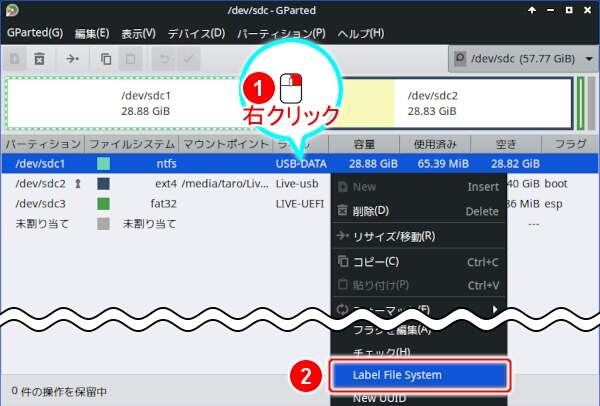Click the esp flag text
Viewport: 600px width, 406px height.
pos(553,204)
